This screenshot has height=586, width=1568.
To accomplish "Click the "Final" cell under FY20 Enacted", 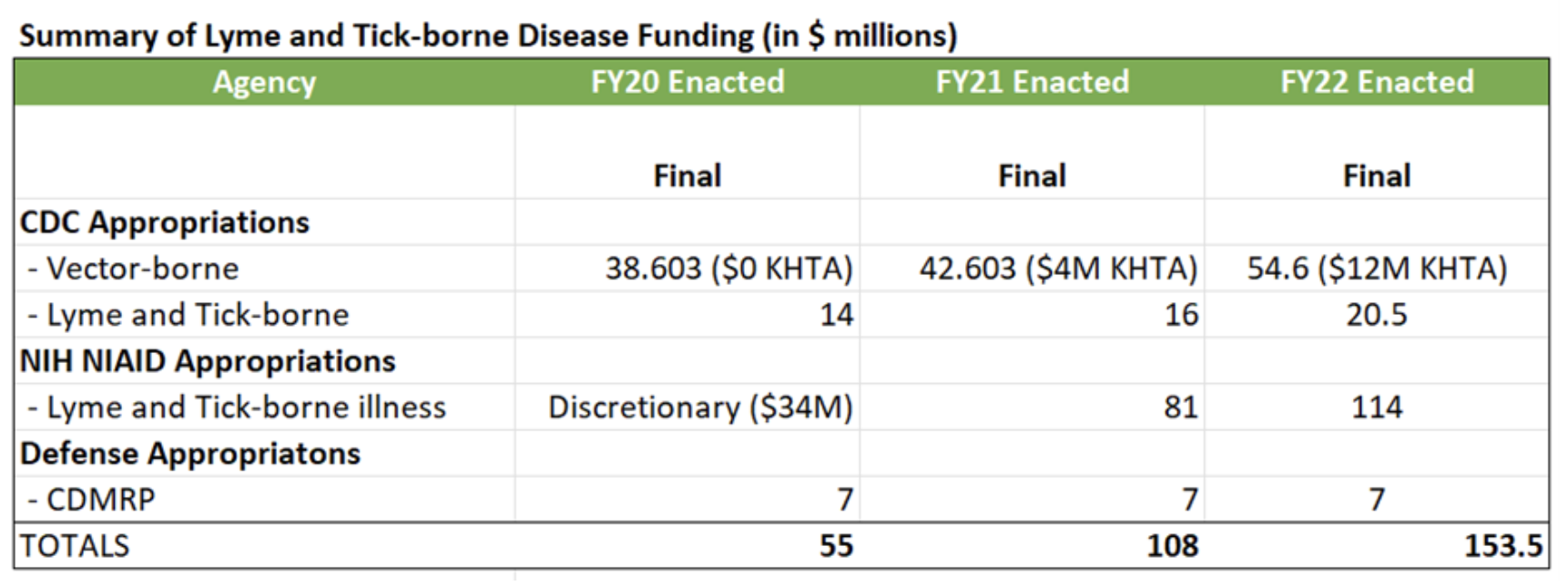I will (x=687, y=176).
